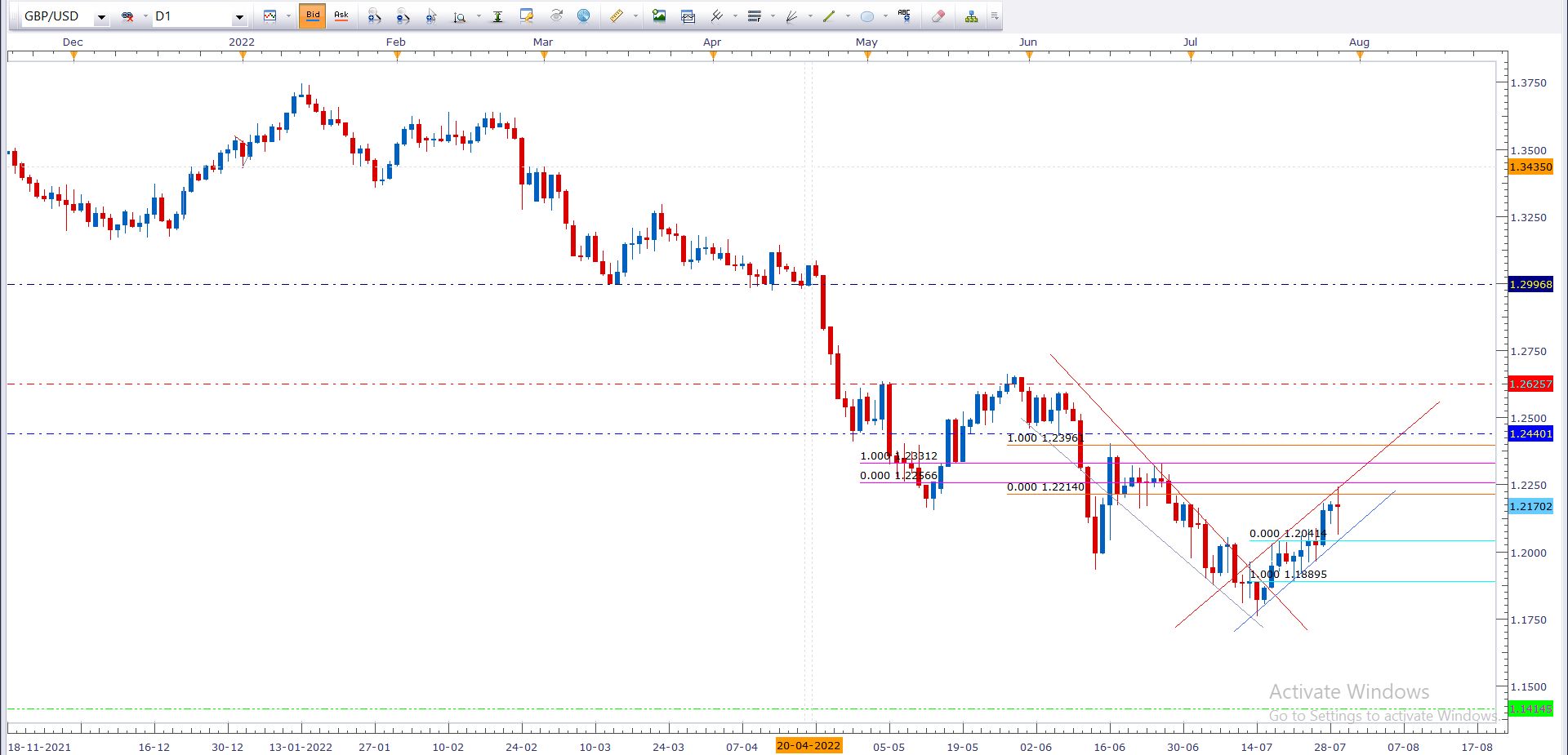1568x755 pixels.
Task: Toggle Ask price display
Action: click(x=341, y=16)
